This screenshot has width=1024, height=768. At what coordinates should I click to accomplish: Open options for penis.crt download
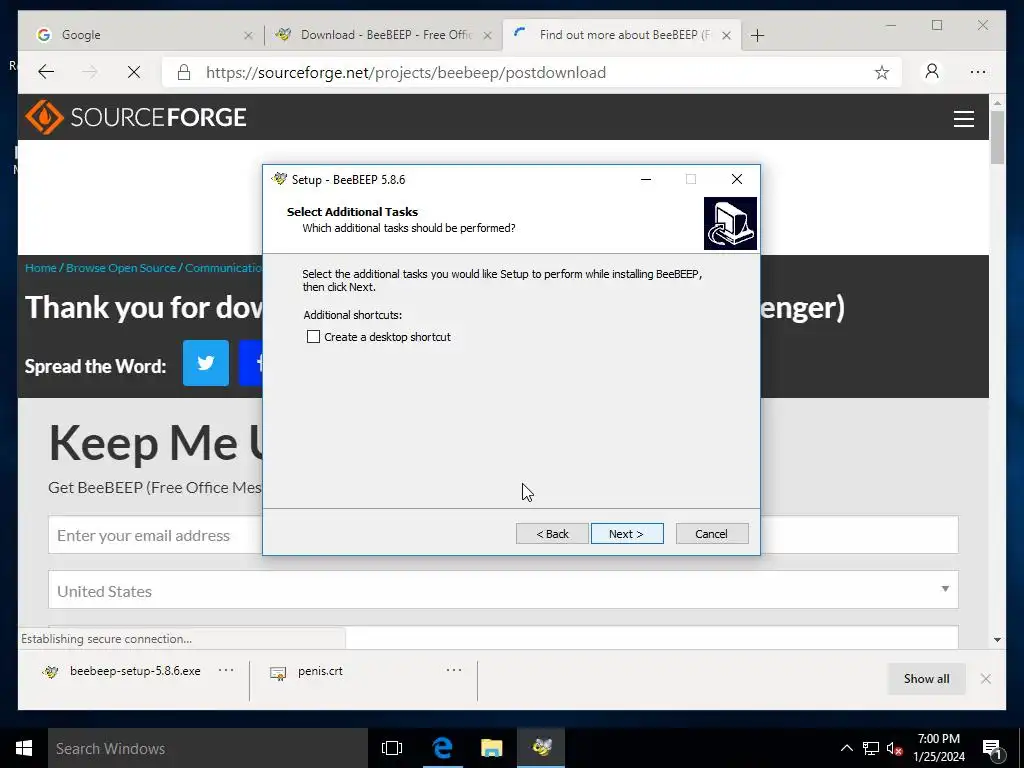454,670
